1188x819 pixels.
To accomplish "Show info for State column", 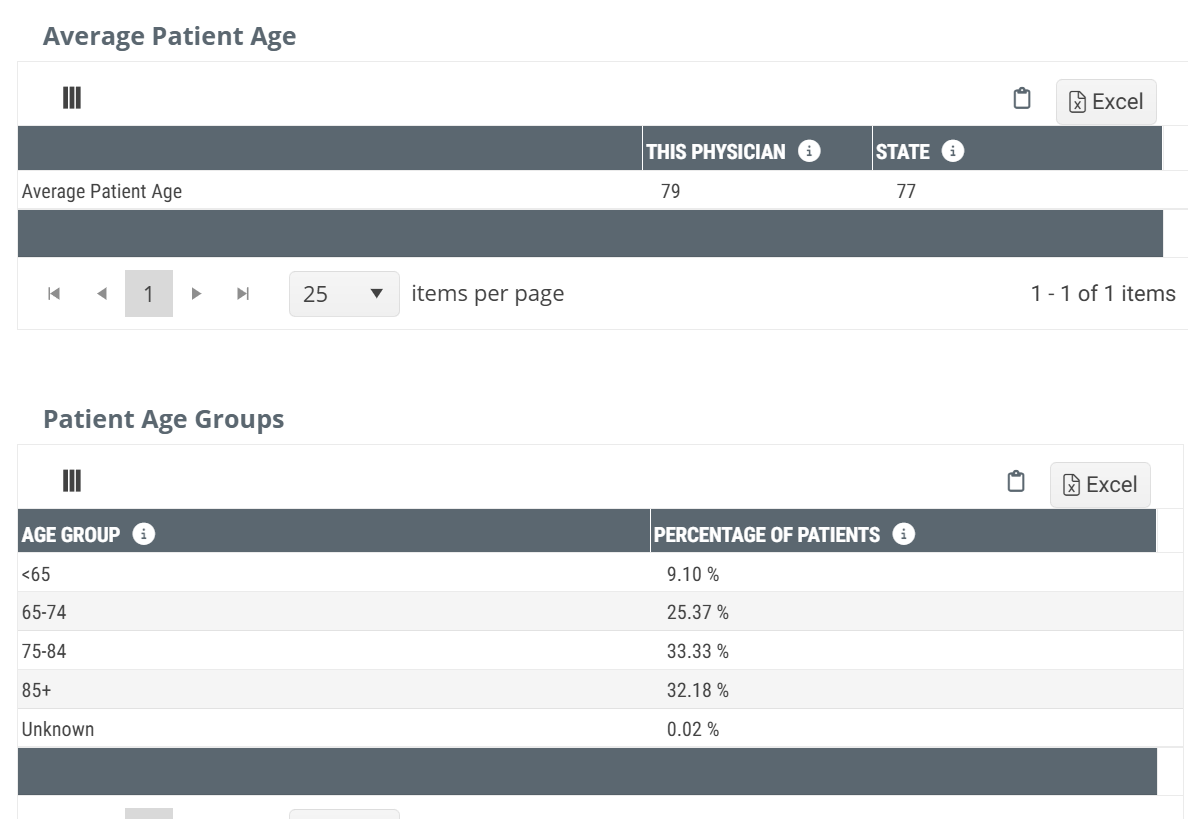I will coord(953,151).
